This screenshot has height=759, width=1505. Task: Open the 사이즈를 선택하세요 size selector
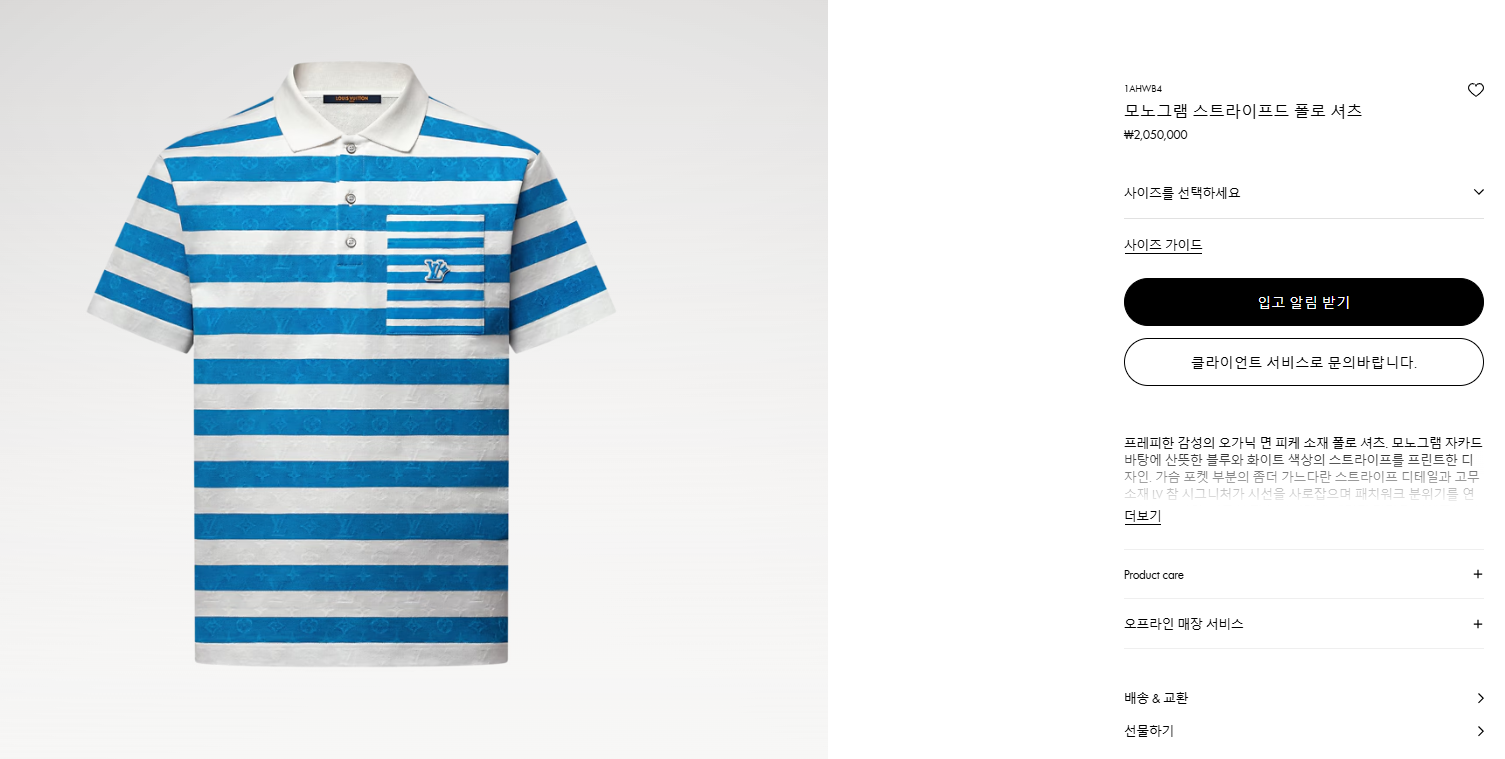pyautogui.click(x=1304, y=193)
